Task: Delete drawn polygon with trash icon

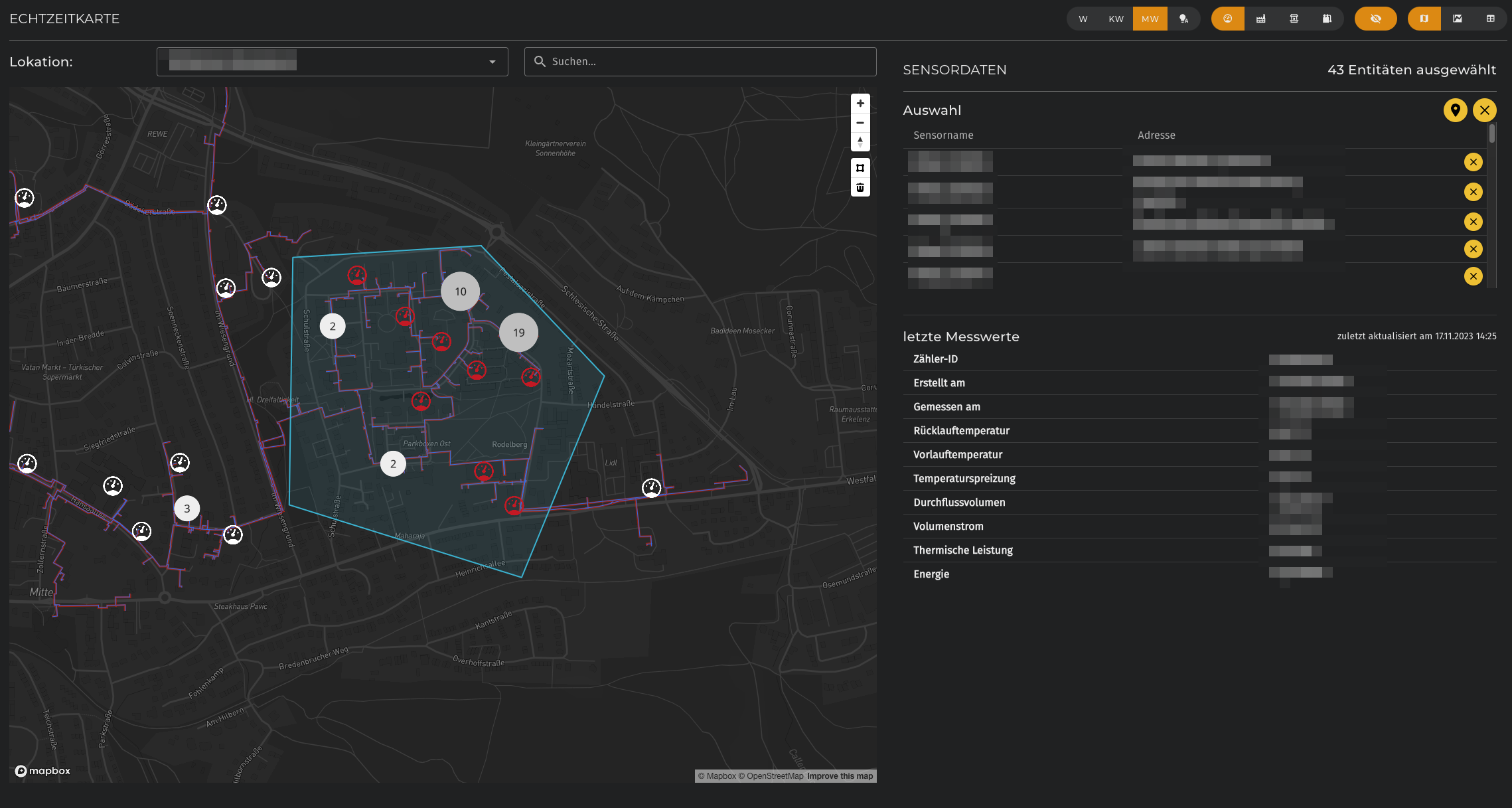Action: pyautogui.click(x=860, y=188)
